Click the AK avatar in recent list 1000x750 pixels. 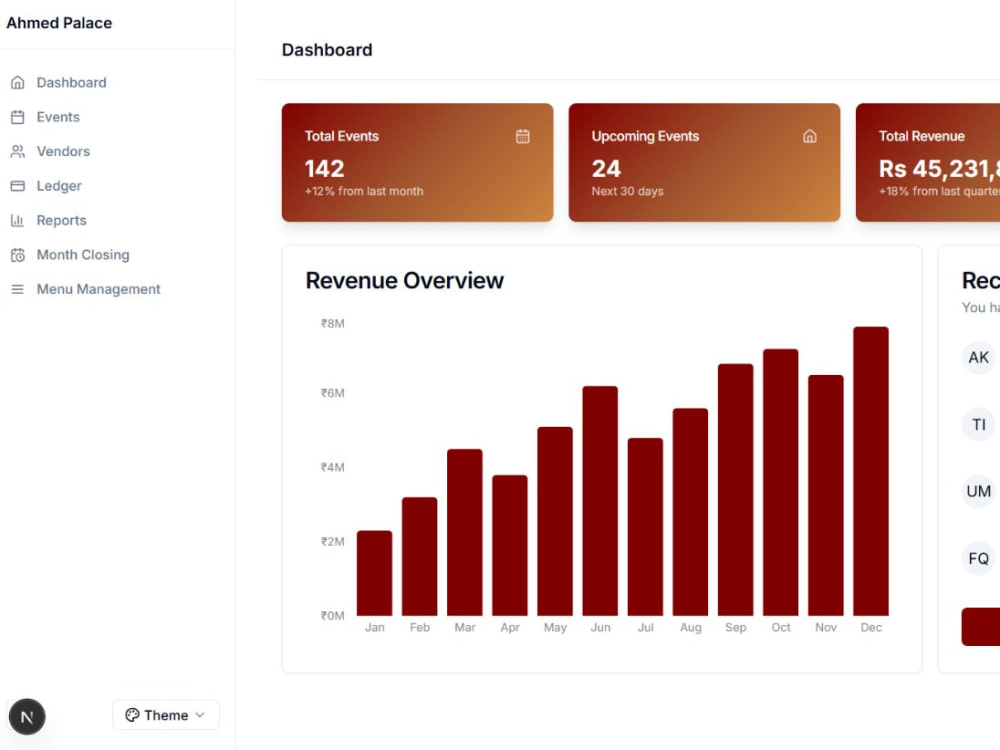tap(978, 357)
